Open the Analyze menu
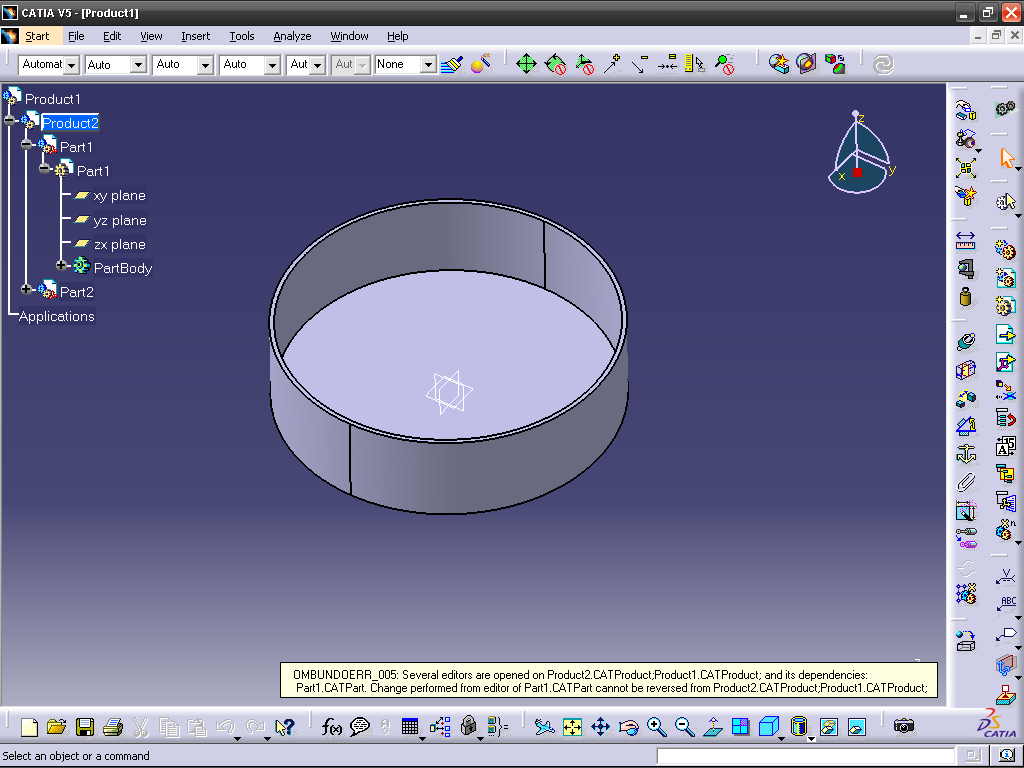The height and width of the screenshot is (768, 1024). point(292,36)
